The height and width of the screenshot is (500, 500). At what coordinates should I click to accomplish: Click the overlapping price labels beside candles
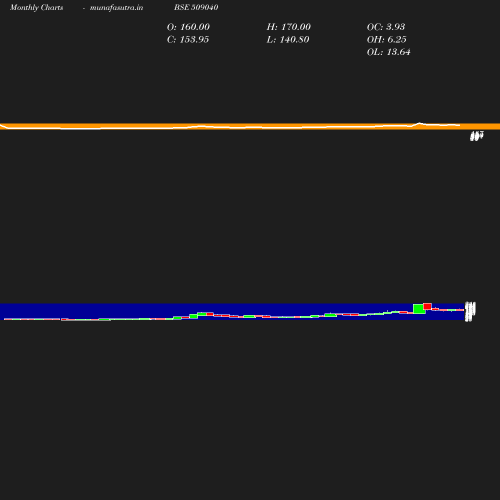470,312
